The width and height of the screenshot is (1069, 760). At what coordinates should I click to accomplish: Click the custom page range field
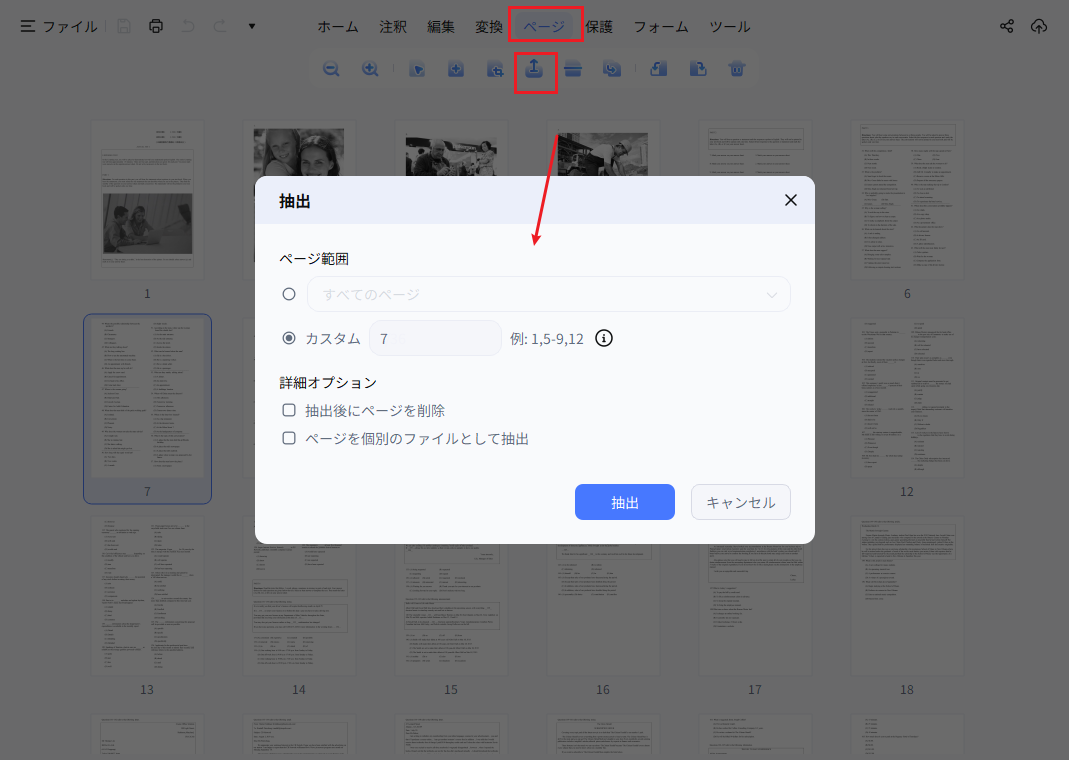click(x=435, y=338)
